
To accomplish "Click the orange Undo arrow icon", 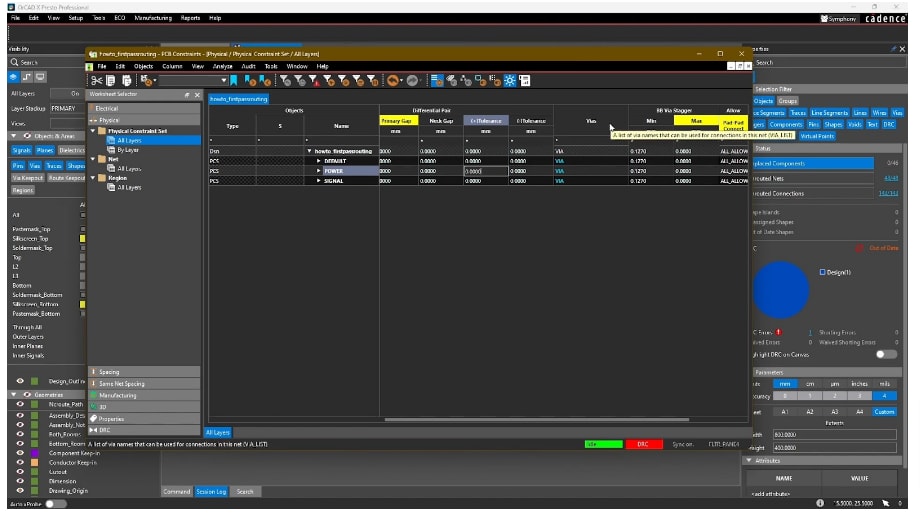I will 393,80.
